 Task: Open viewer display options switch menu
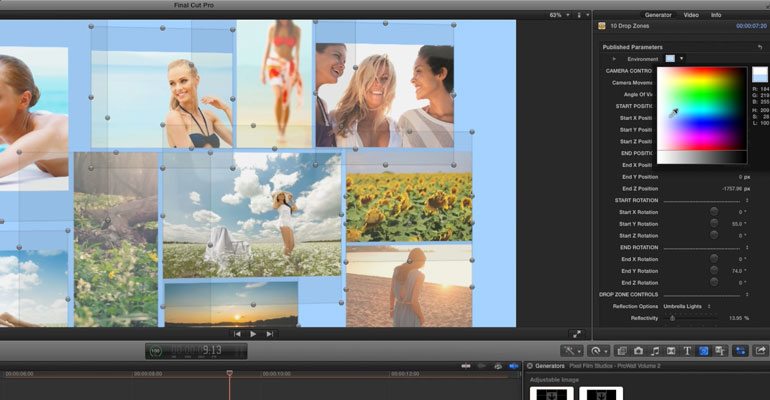tap(583, 15)
